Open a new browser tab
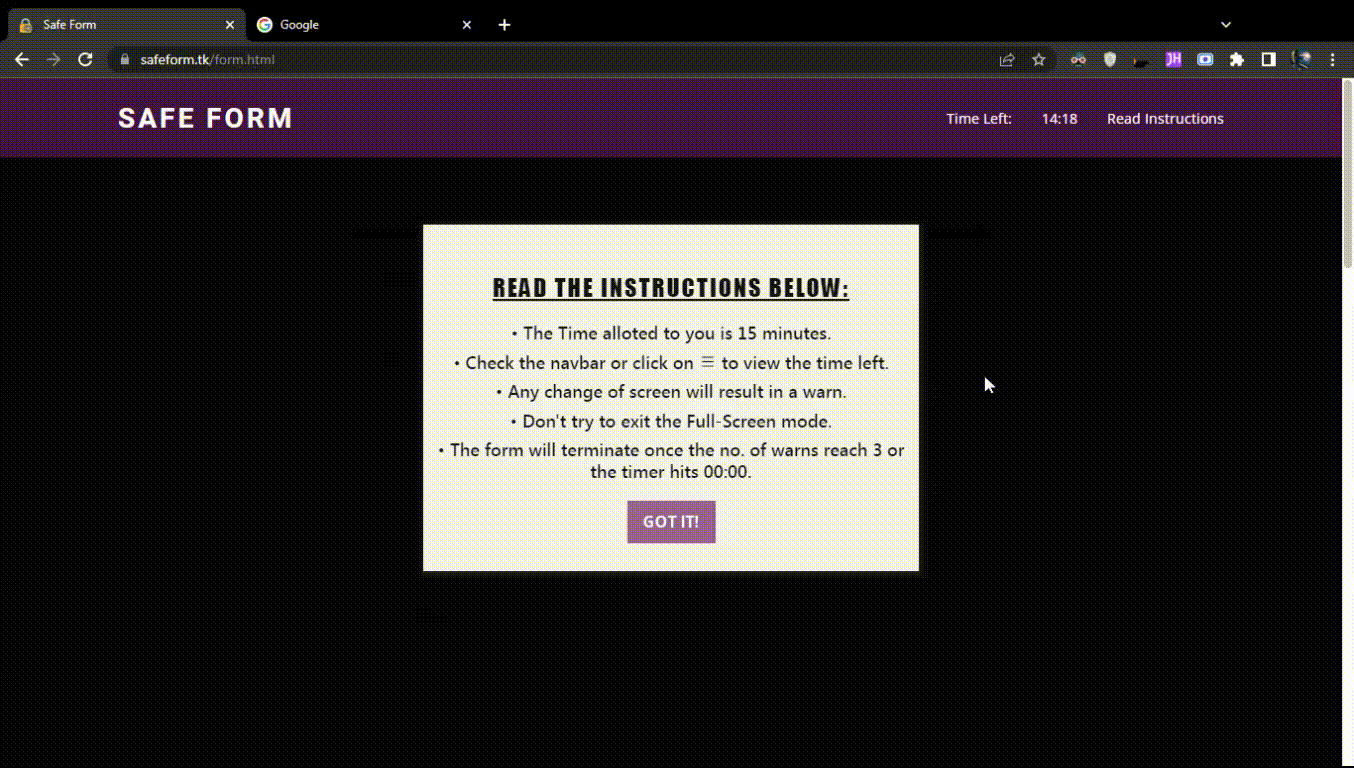The height and width of the screenshot is (768, 1354). tap(504, 24)
